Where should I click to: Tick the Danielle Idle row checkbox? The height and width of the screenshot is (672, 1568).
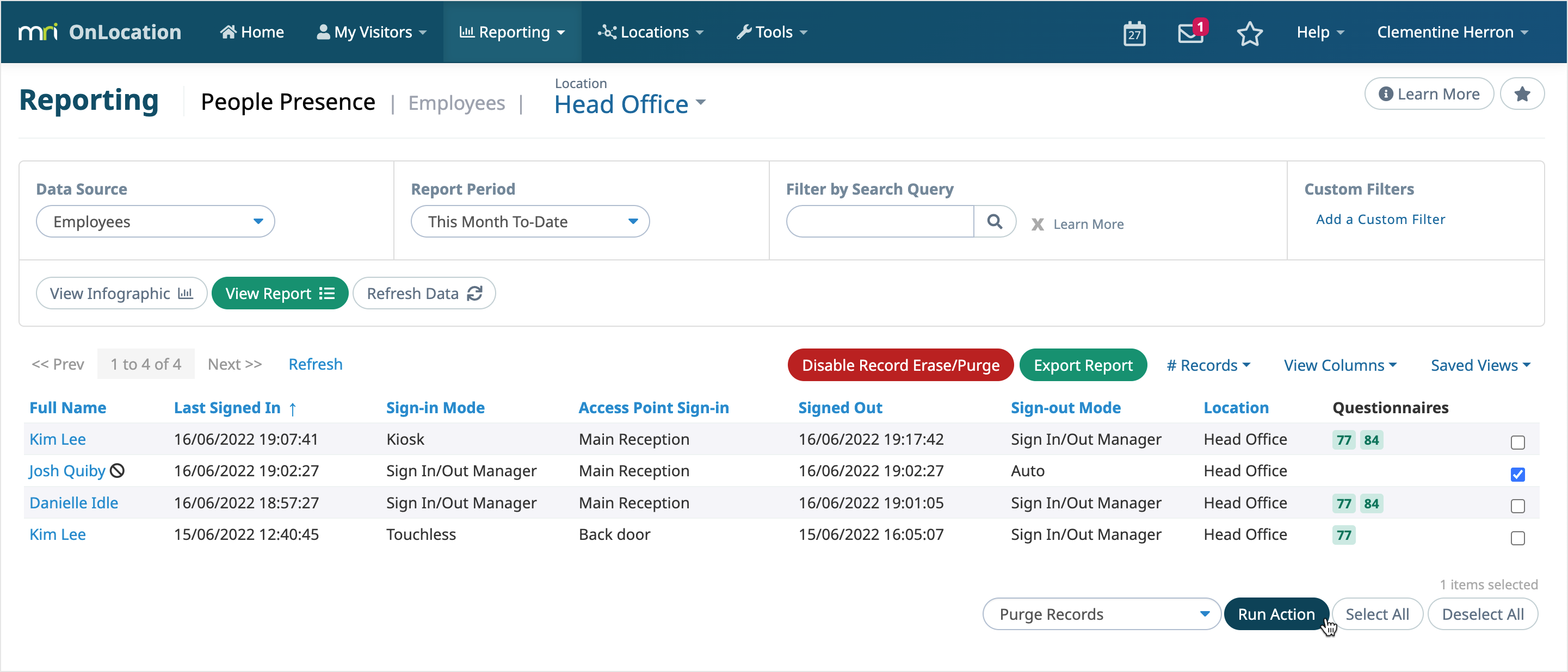pyautogui.click(x=1517, y=506)
